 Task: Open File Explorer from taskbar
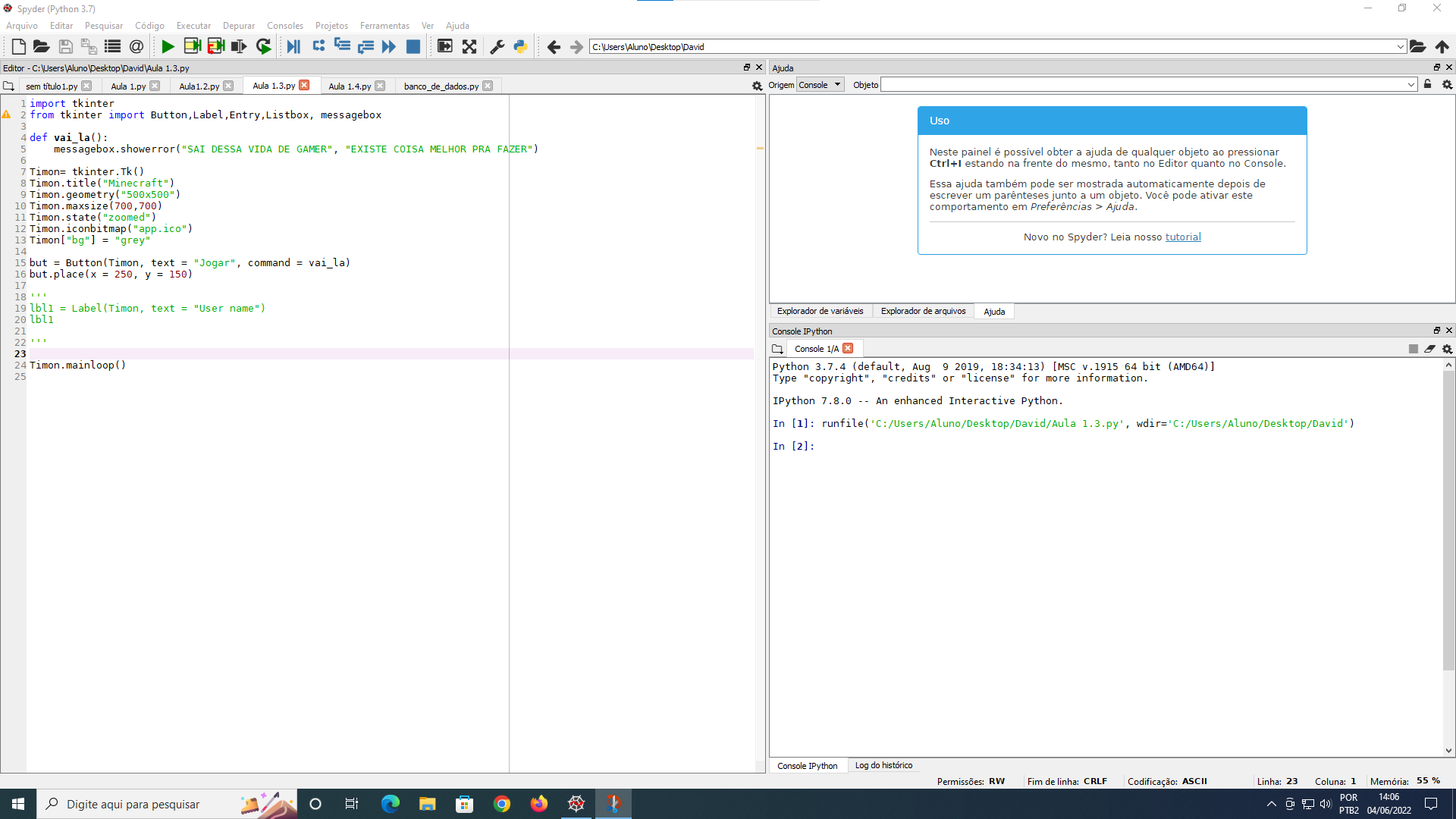click(x=428, y=804)
